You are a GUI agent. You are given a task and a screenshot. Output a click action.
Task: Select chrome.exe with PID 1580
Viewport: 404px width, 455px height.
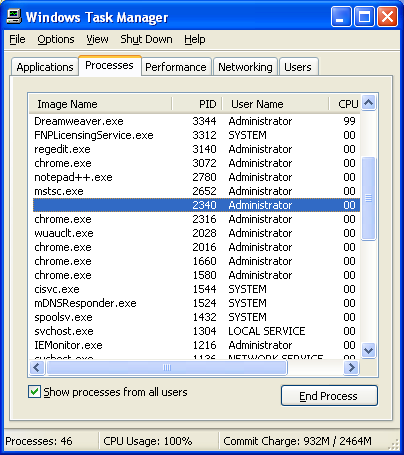196,275
